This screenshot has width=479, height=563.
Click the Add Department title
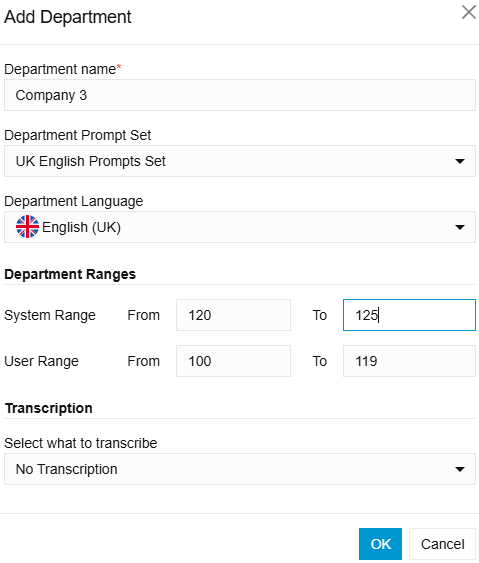click(x=68, y=17)
